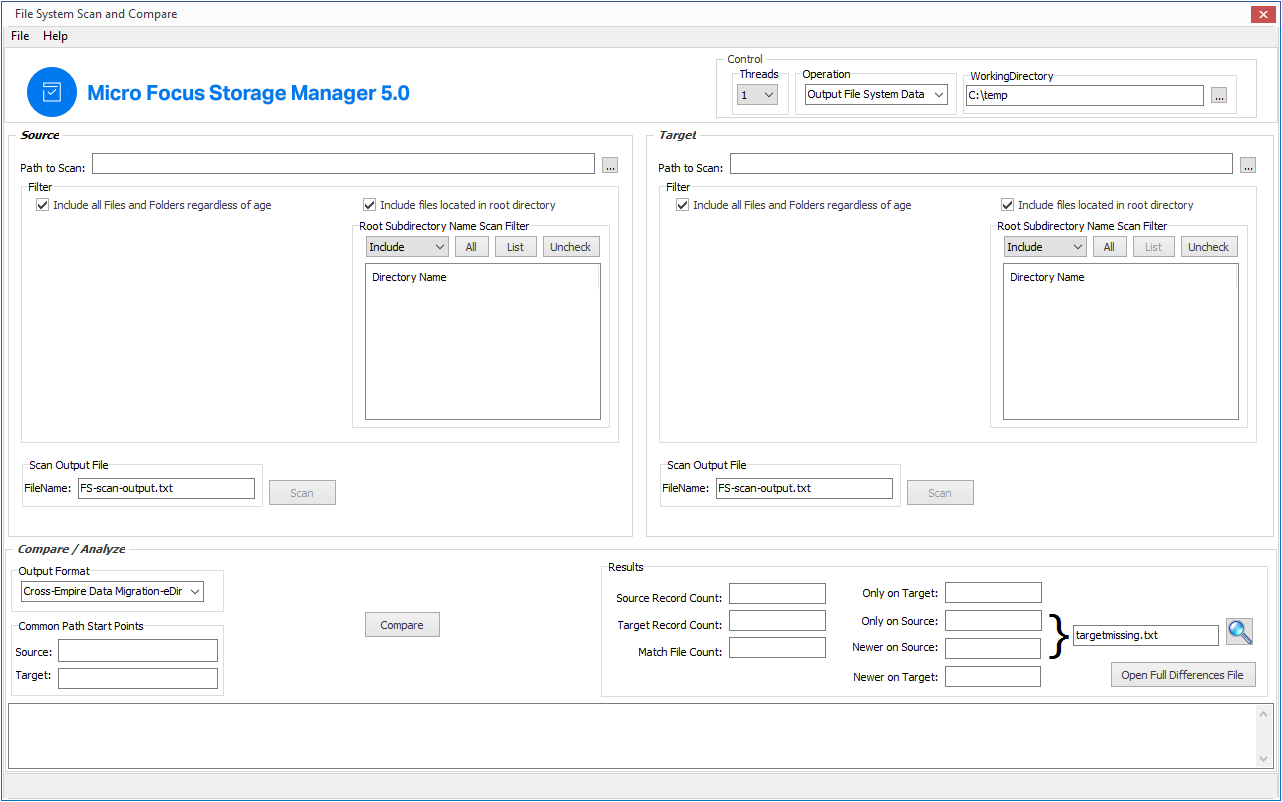Open the Source Include filter dropdown
The height and width of the screenshot is (802, 1282).
407,247
